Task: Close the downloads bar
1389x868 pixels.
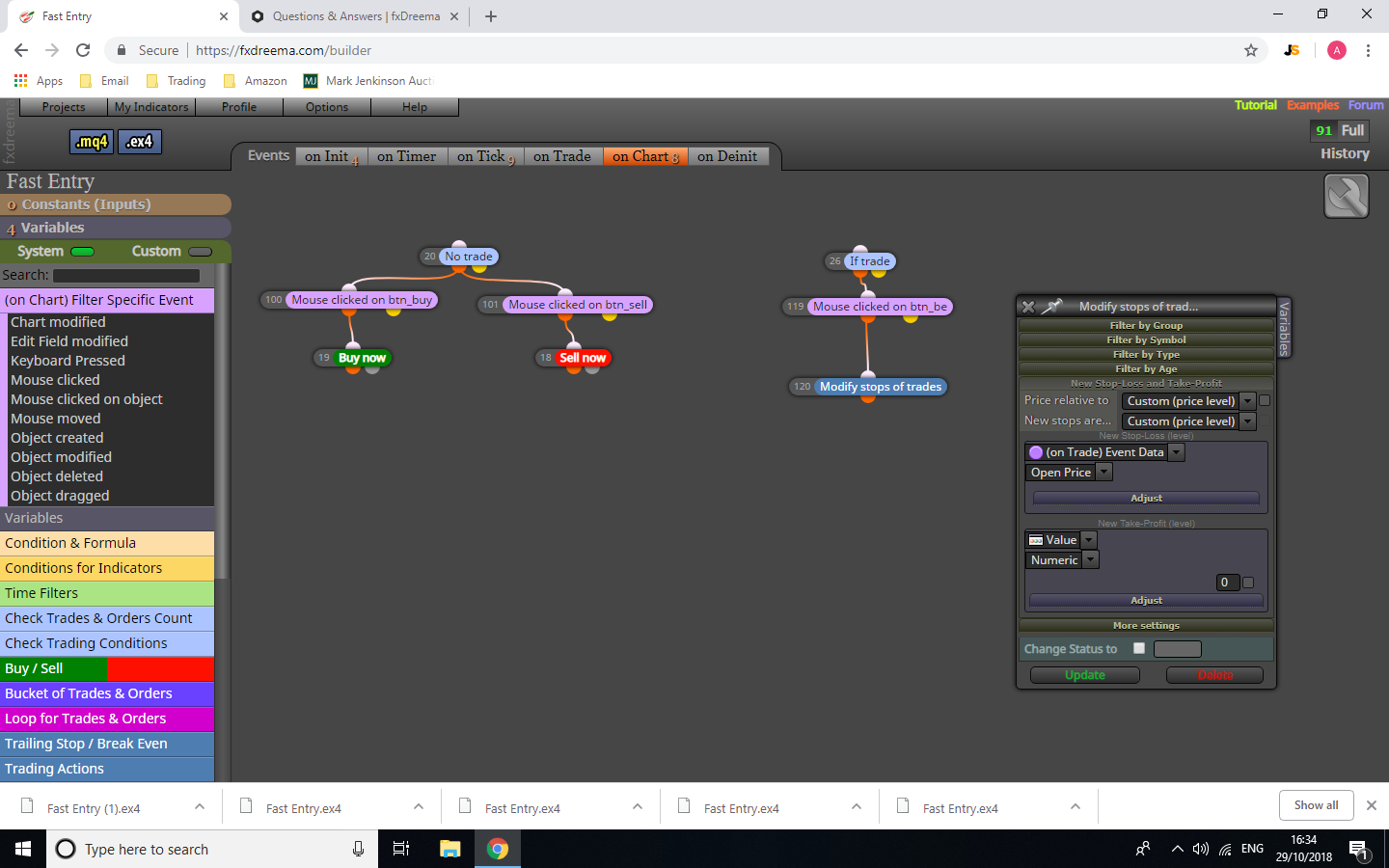Action: pos(1372,805)
